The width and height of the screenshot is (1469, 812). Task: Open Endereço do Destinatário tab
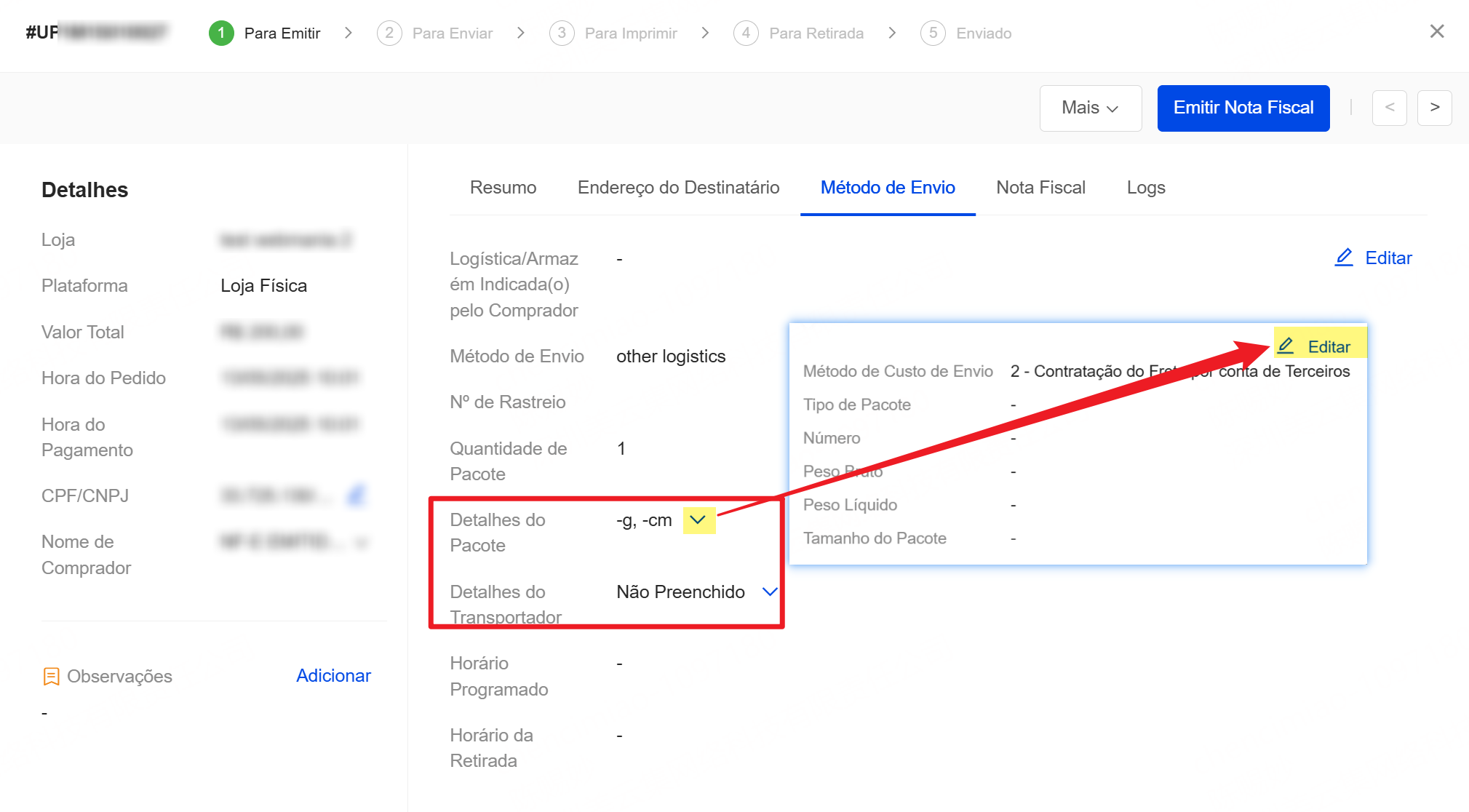tap(678, 188)
